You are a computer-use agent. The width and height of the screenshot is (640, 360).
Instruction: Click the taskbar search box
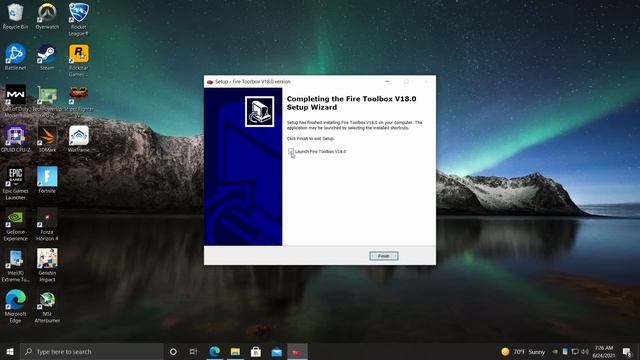click(x=91, y=351)
